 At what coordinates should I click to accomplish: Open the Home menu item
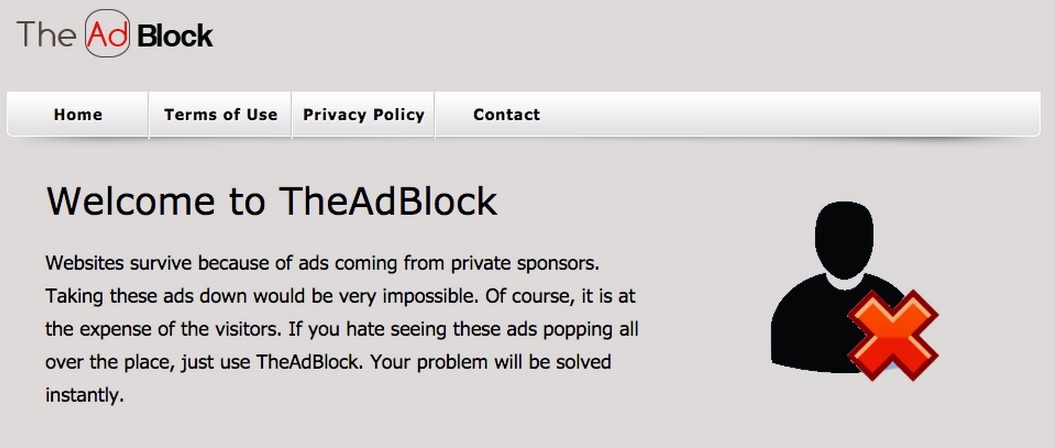click(78, 114)
